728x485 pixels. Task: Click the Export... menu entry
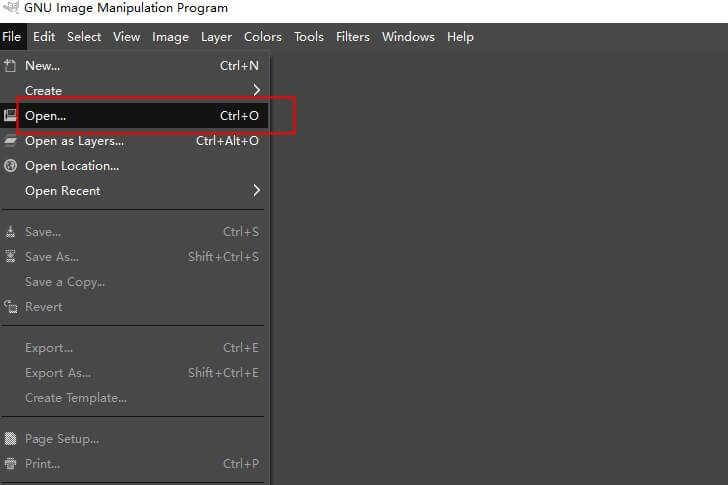[x=134, y=348]
